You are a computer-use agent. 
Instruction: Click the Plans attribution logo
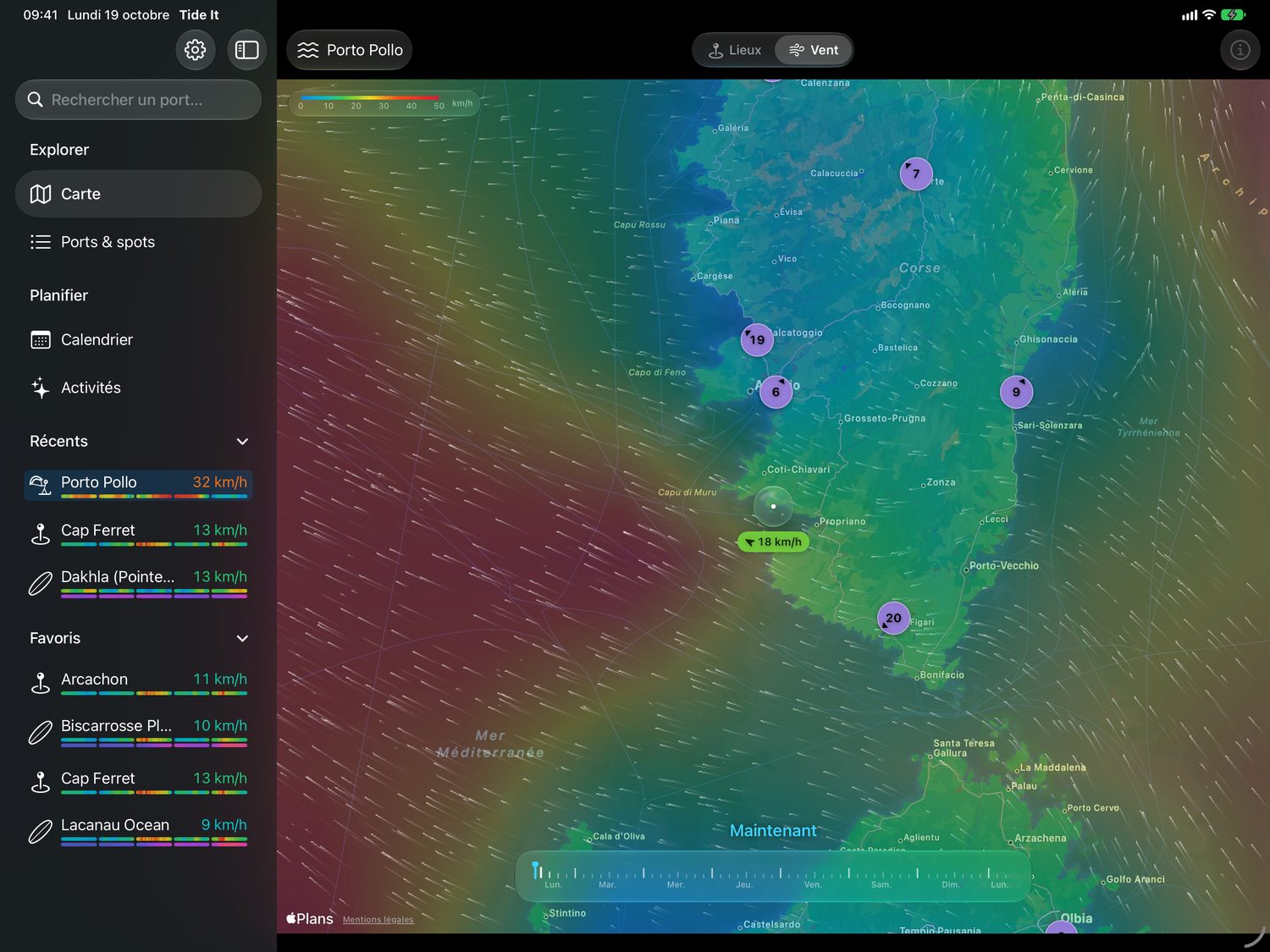(310, 919)
